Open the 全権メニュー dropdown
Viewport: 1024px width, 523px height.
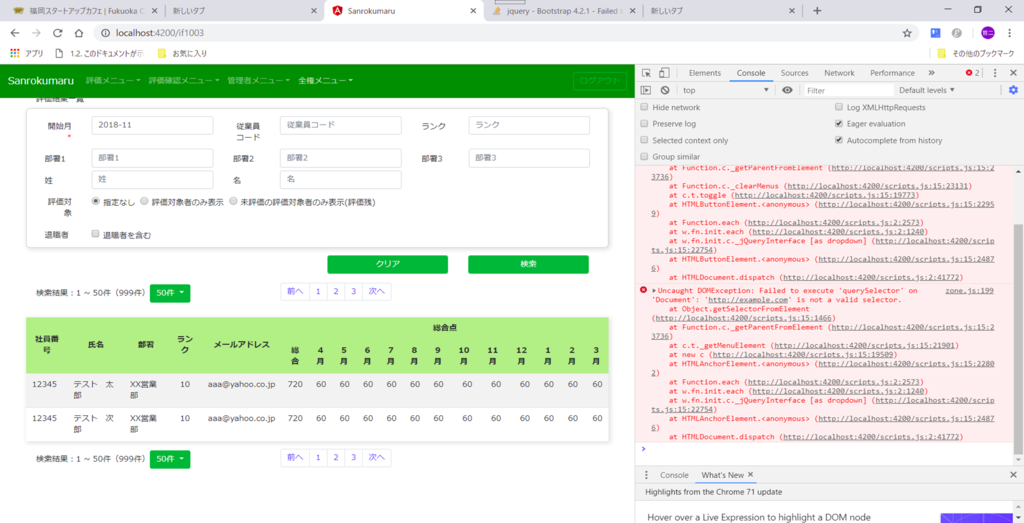point(325,80)
